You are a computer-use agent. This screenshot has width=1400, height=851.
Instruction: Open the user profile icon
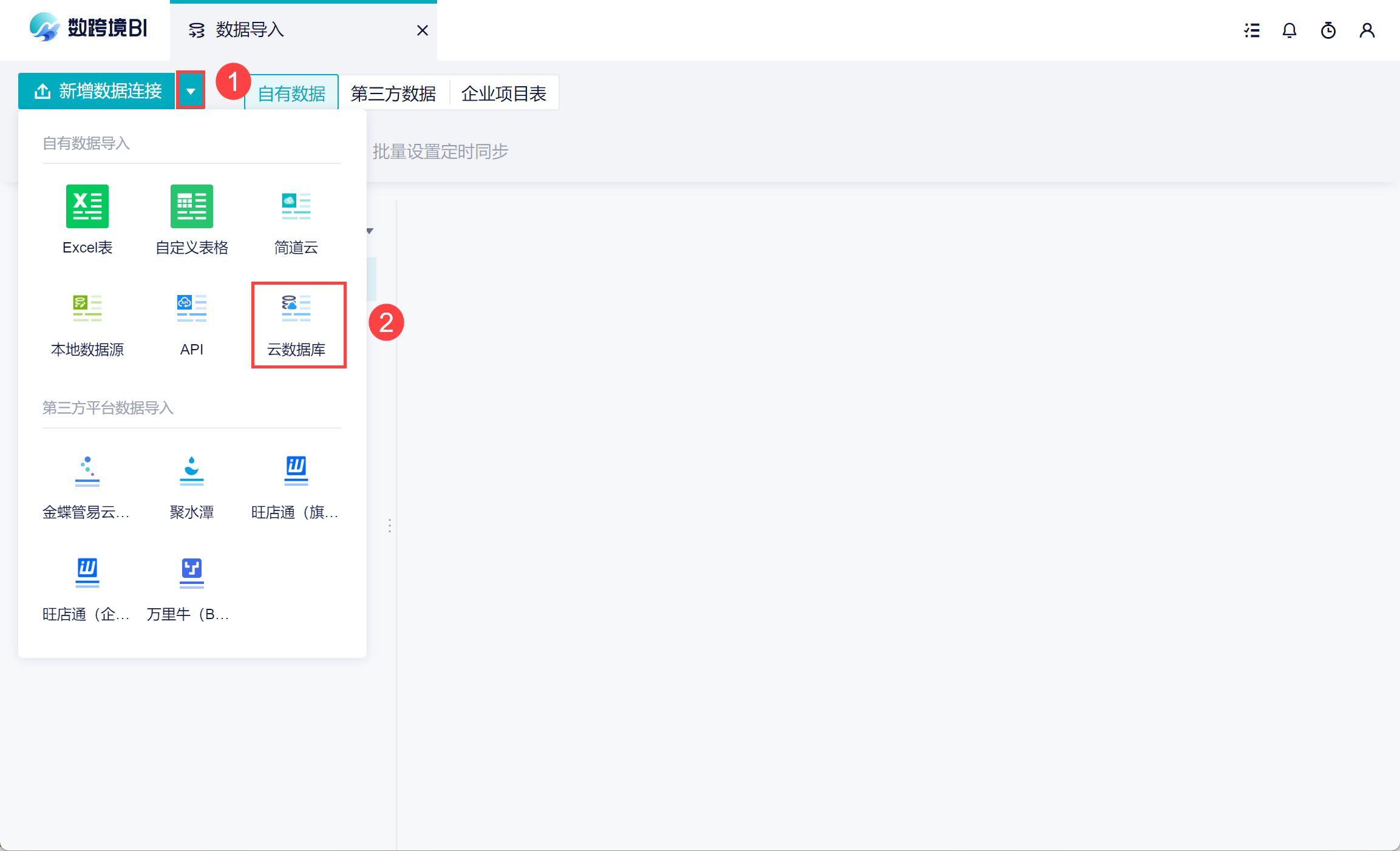[1367, 30]
